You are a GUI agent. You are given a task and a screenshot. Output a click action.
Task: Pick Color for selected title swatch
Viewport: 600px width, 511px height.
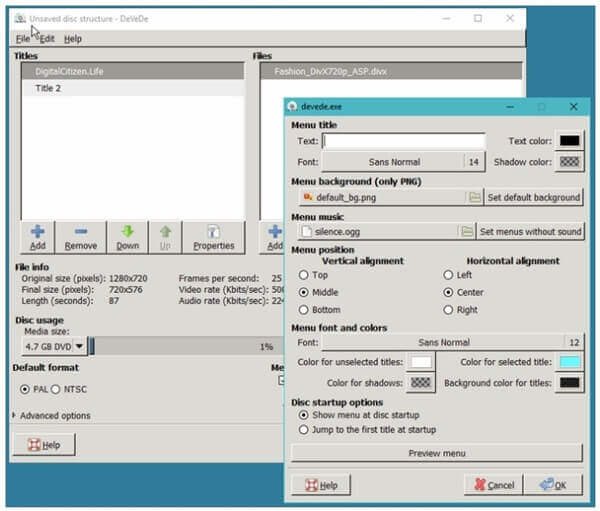(x=569, y=362)
